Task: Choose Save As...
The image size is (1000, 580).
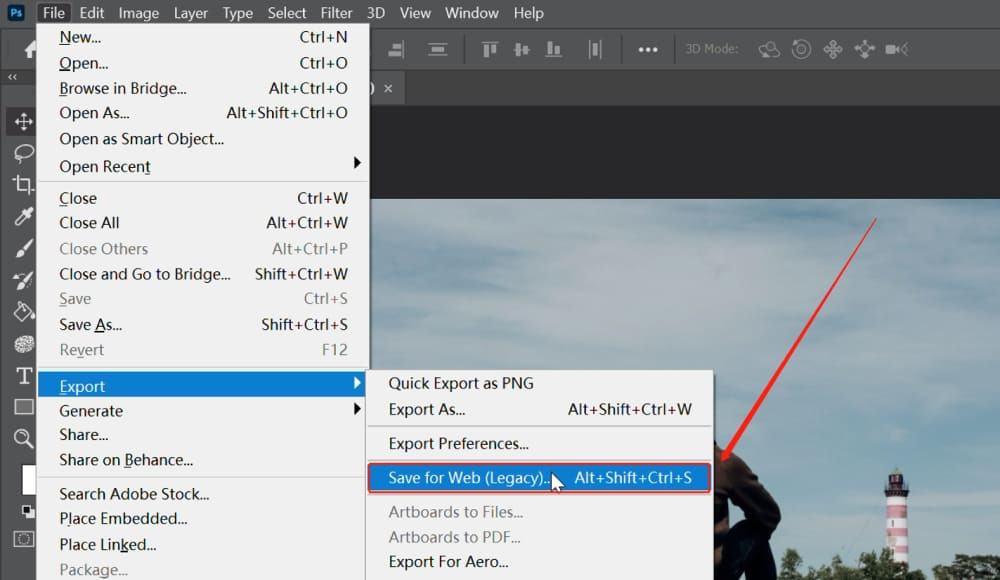Action: (203, 324)
